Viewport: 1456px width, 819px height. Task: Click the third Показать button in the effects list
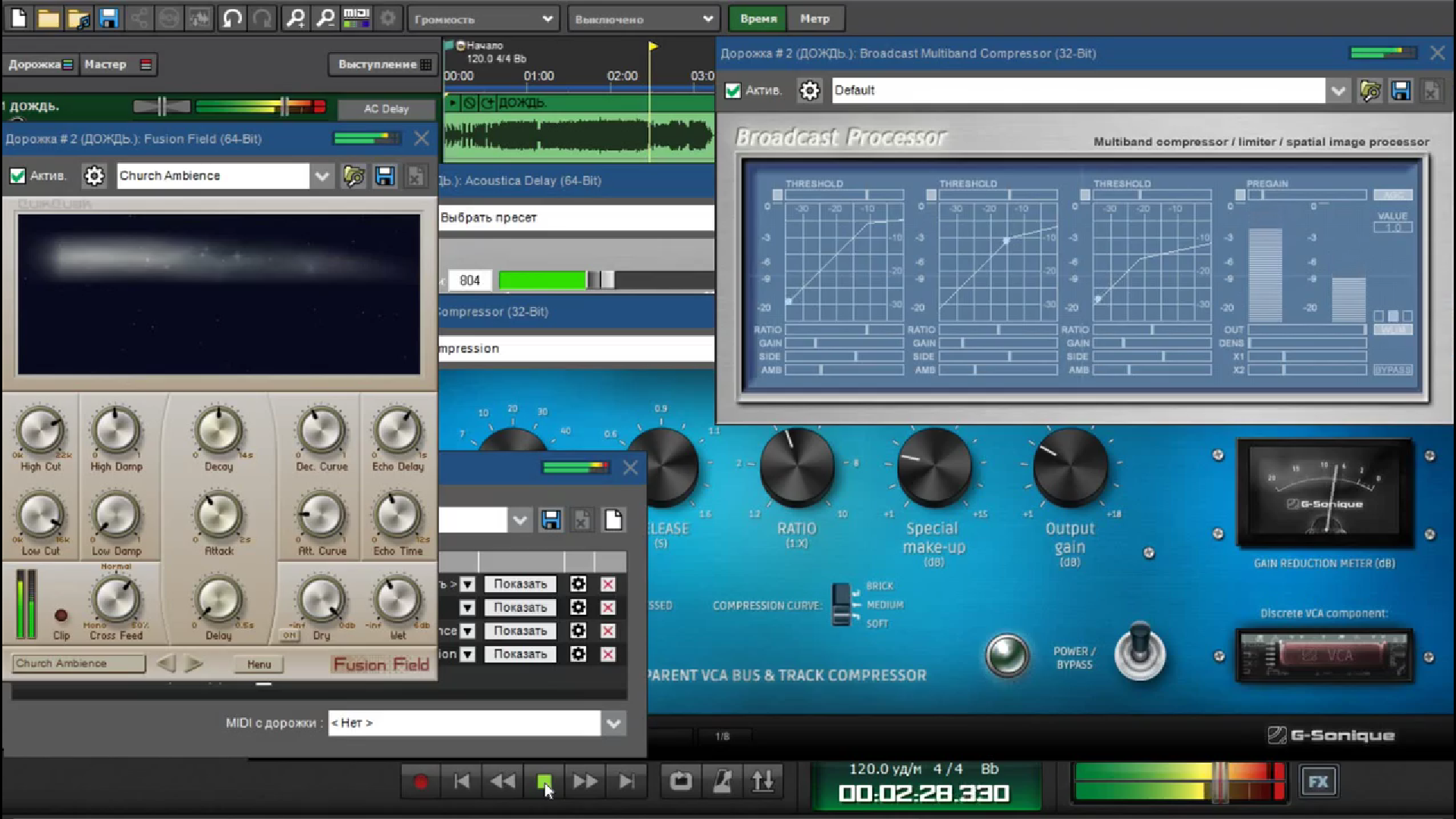(x=520, y=631)
